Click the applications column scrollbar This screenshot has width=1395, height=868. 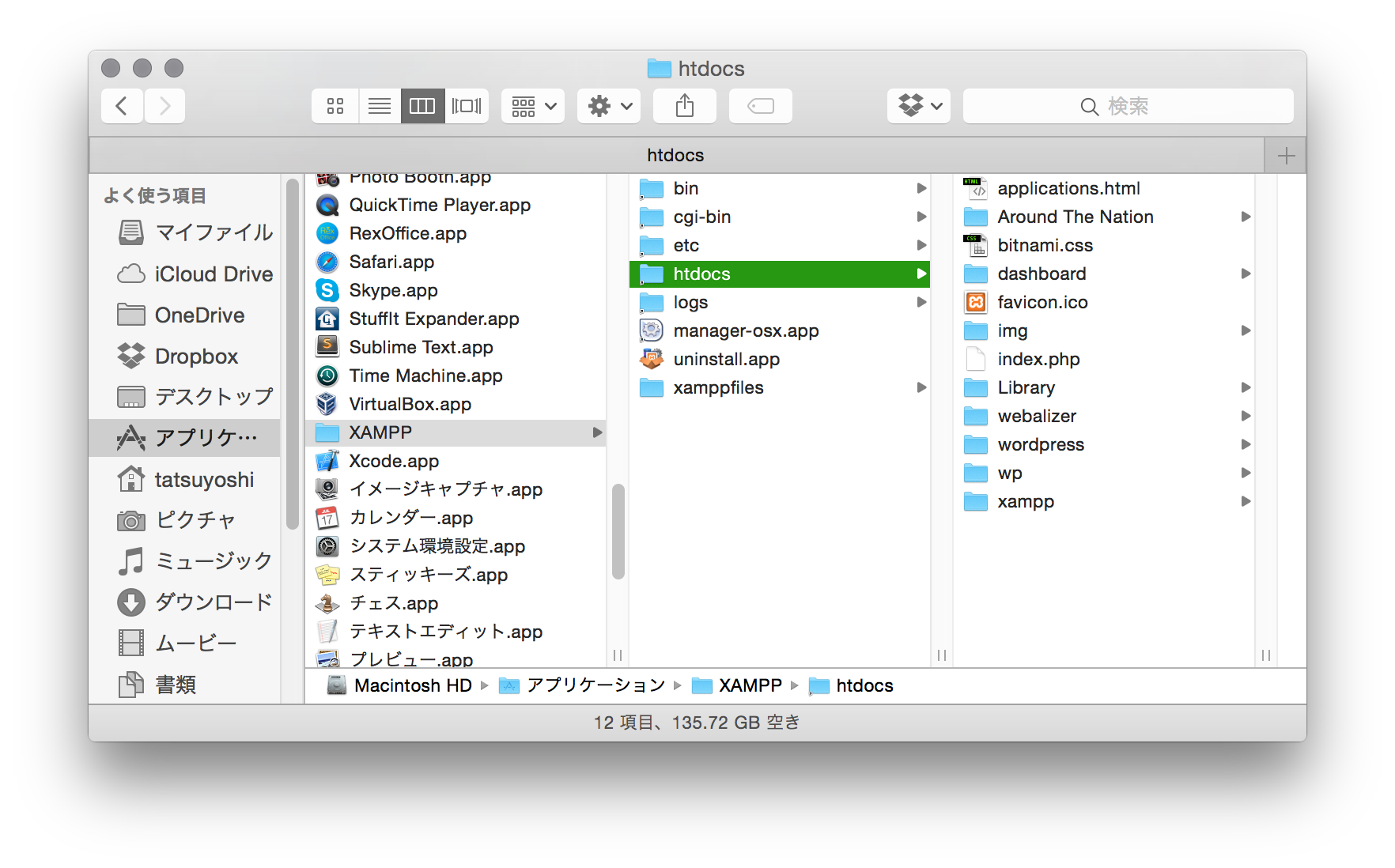pos(618,531)
